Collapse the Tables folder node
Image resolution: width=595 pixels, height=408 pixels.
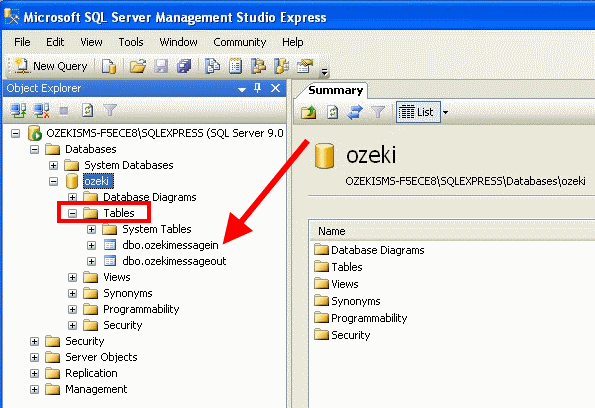(72, 213)
